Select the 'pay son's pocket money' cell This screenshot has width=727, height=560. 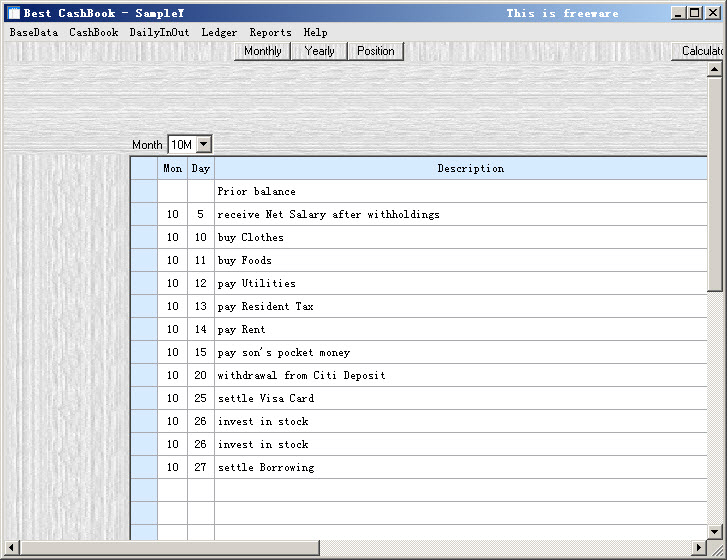pos(461,352)
